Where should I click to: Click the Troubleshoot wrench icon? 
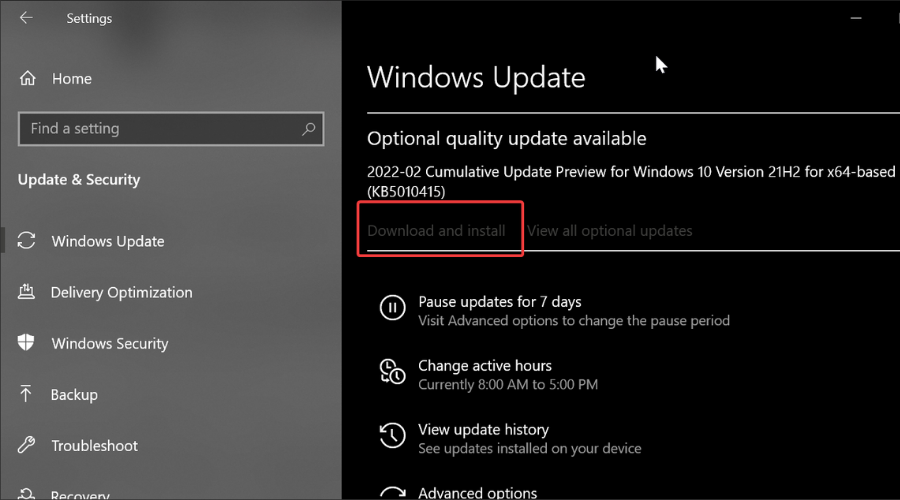tap(26, 445)
